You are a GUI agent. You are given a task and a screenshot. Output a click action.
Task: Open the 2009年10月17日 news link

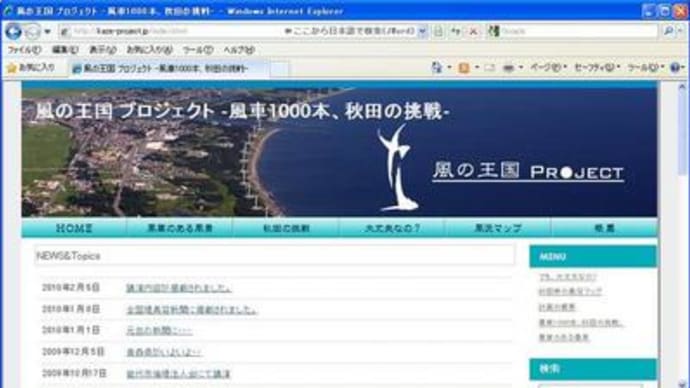[178, 374]
